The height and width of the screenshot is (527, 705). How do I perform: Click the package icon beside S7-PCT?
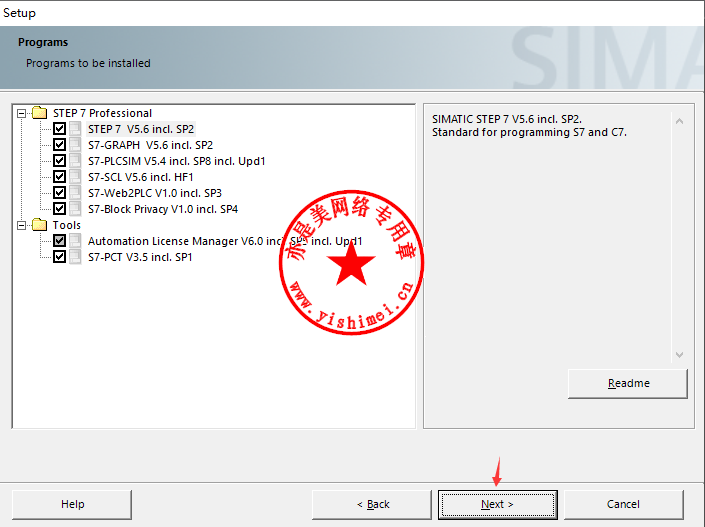tap(76, 257)
